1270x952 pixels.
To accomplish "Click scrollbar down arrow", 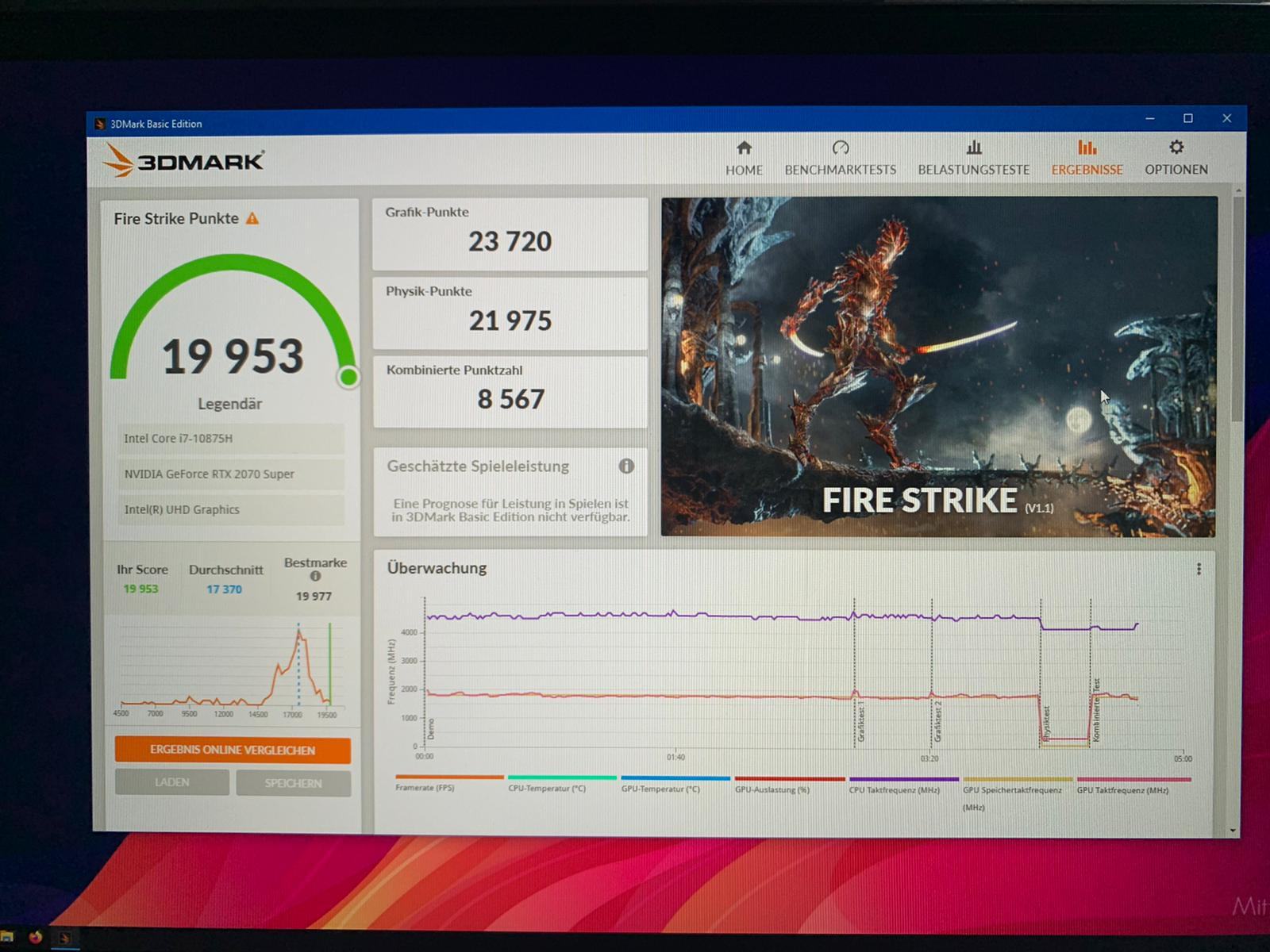I will pos(1233,830).
